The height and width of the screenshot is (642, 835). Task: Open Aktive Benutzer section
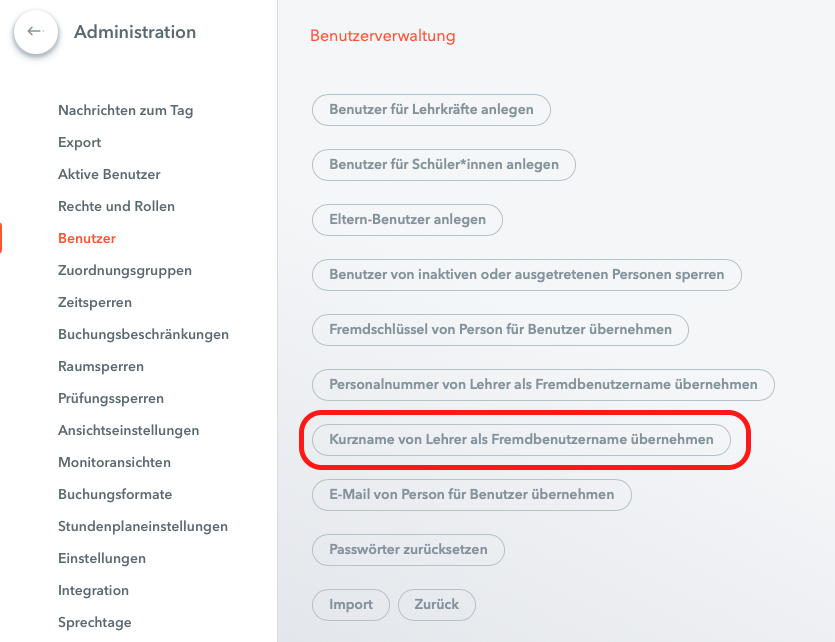tap(109, 174)
